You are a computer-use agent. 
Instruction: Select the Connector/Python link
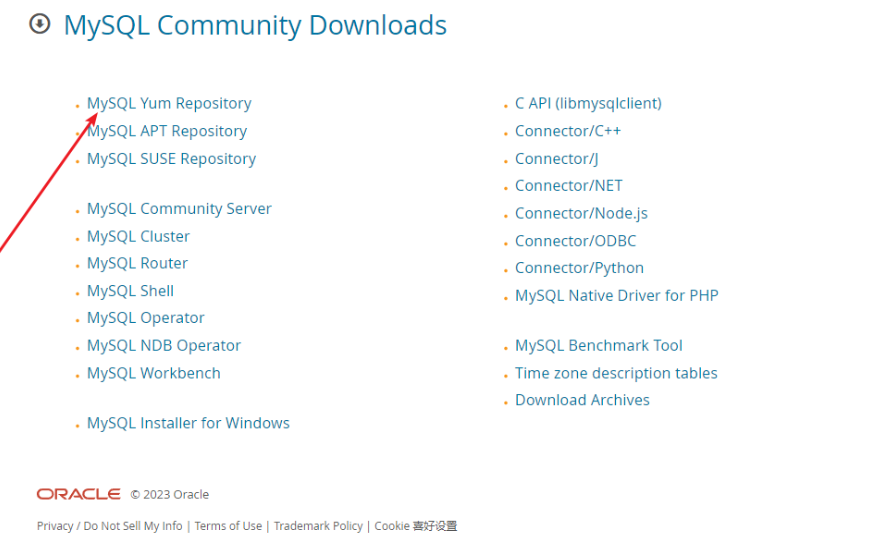[579, 268]
